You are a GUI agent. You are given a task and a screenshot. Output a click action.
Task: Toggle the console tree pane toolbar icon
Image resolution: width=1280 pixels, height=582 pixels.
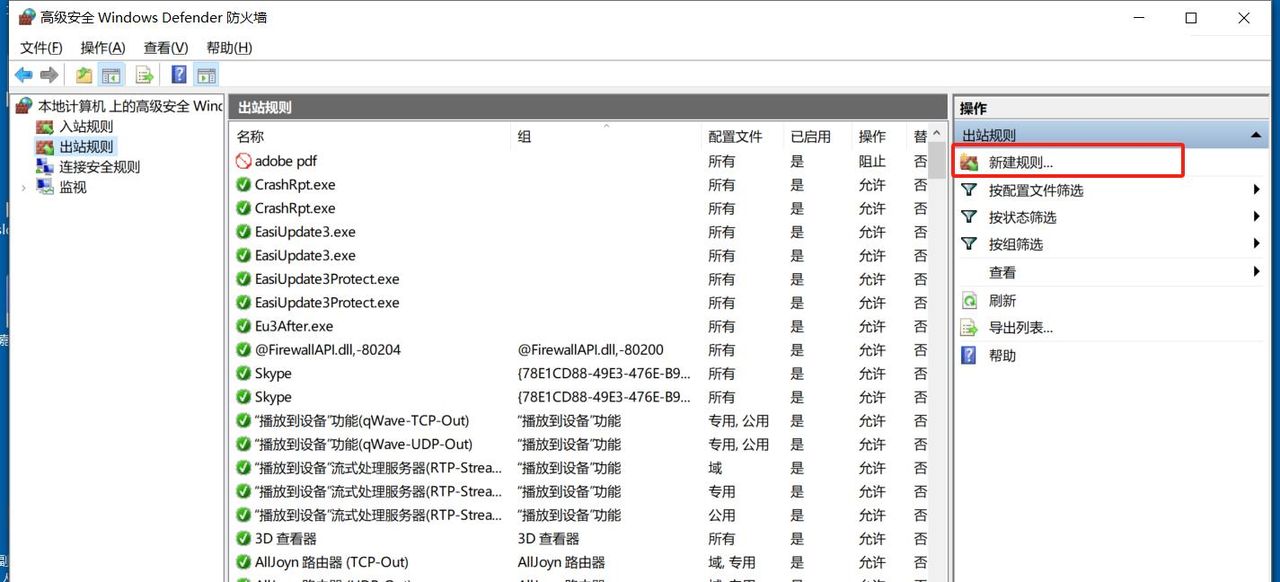(111, 75)
